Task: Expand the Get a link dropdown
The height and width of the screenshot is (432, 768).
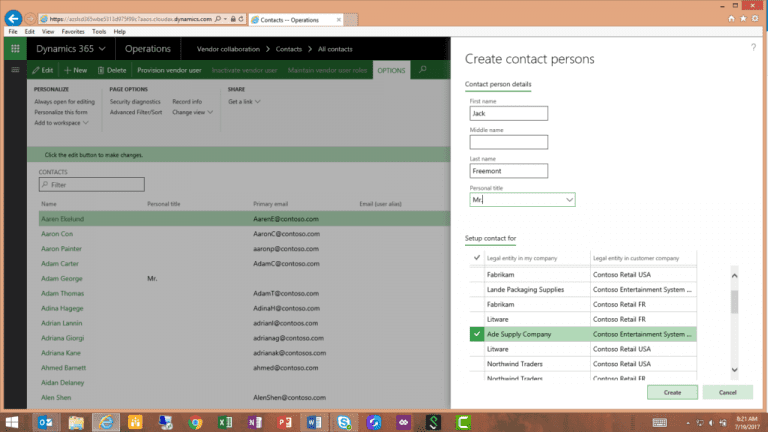Action: coord(244,101)
